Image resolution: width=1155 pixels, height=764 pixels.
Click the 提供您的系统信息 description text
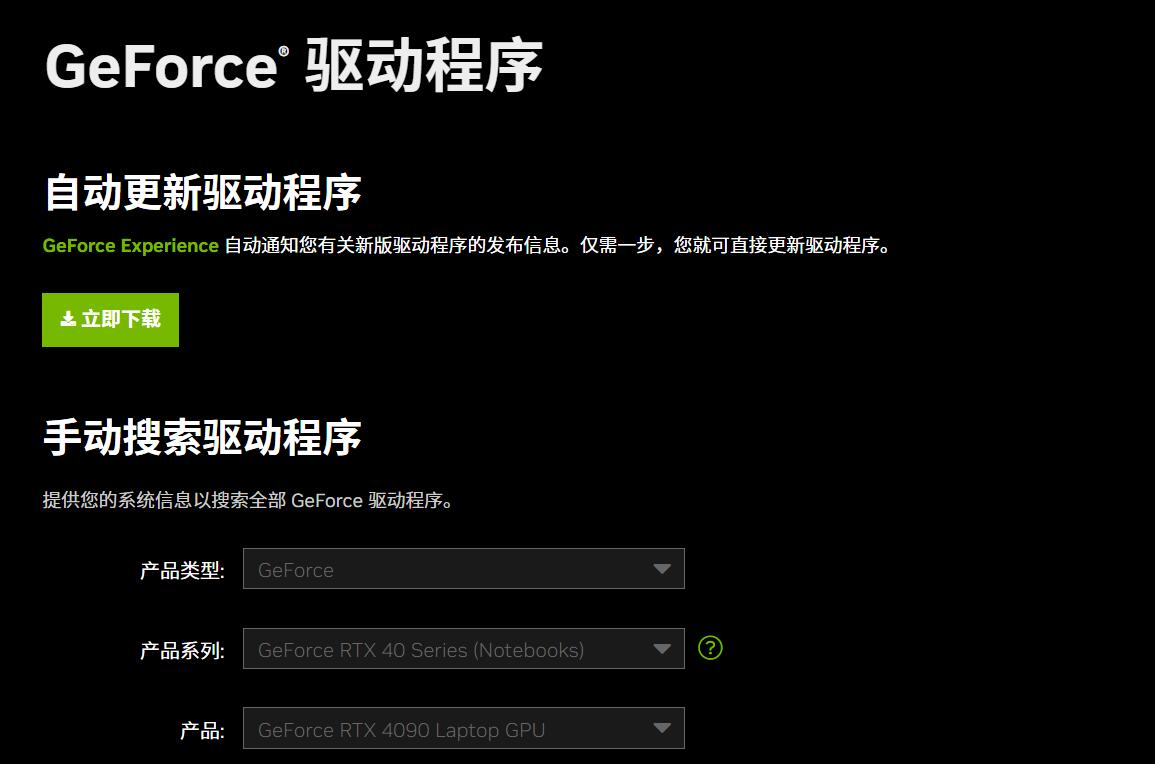248,500
